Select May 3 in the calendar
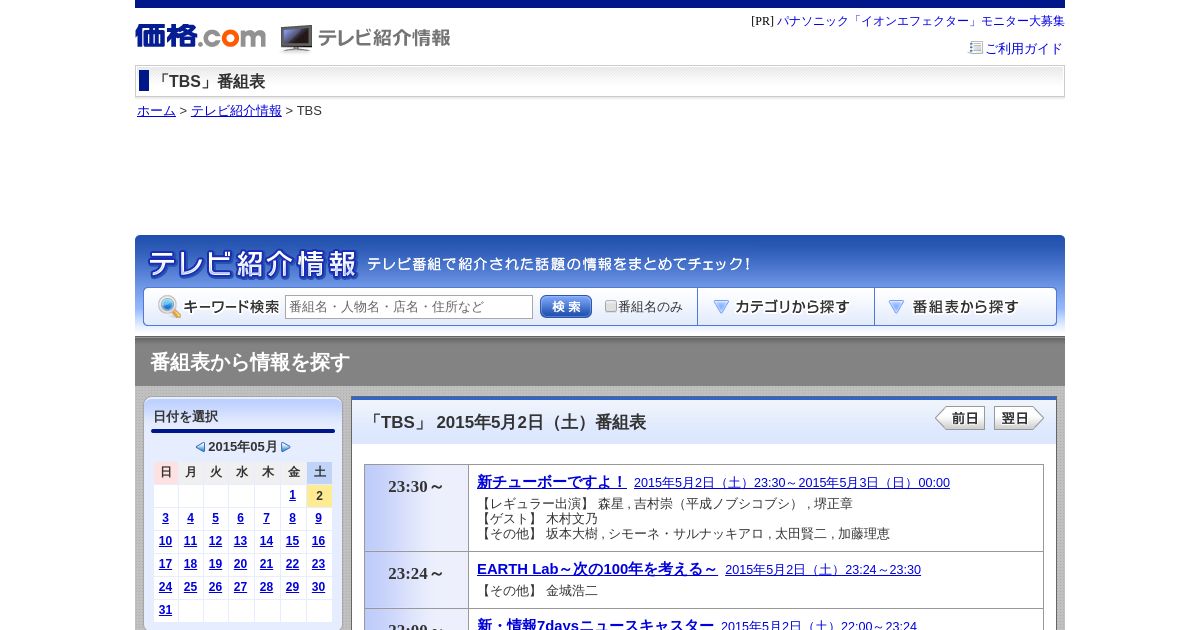The height and width of the screenshot is (630, 1200). tap(165, 518)
